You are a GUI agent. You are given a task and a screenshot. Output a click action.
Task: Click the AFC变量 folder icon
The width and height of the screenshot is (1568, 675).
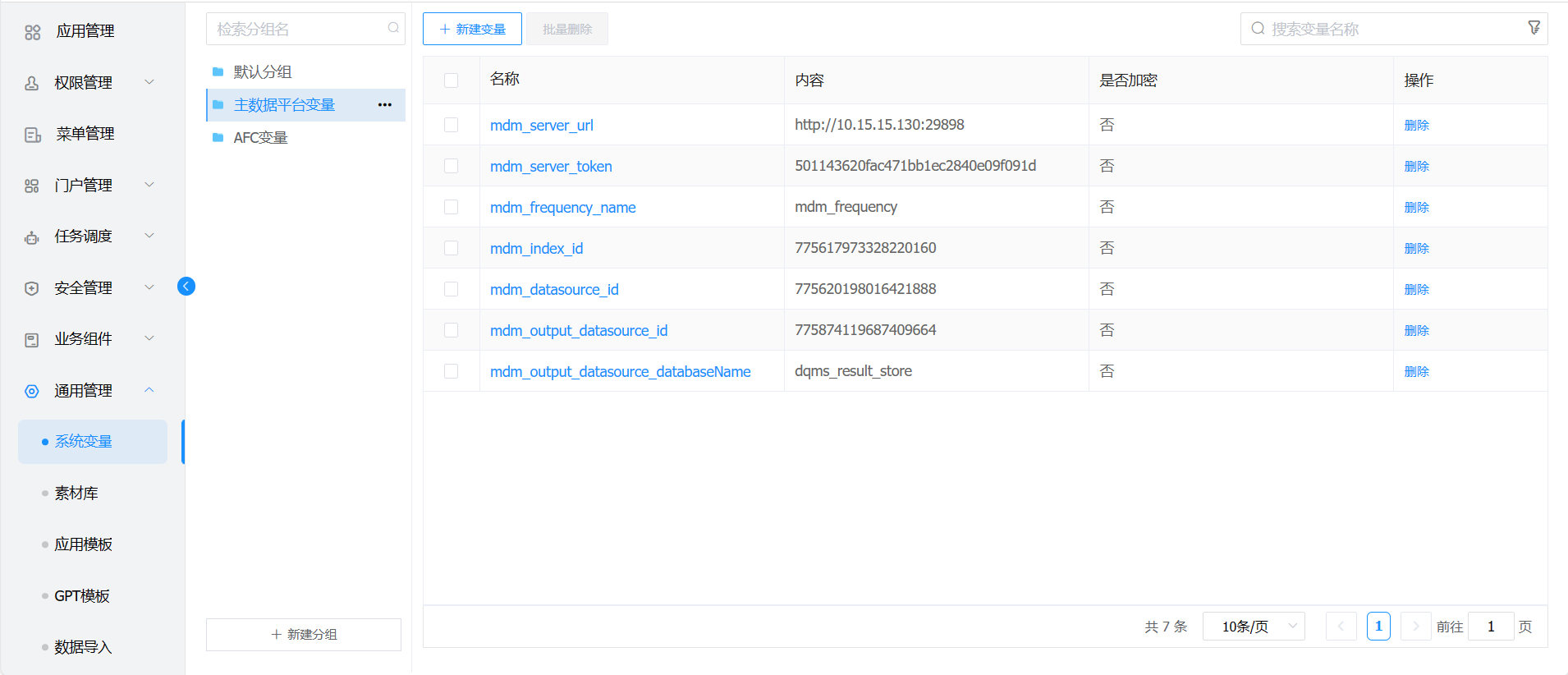[x=218, y=138]
